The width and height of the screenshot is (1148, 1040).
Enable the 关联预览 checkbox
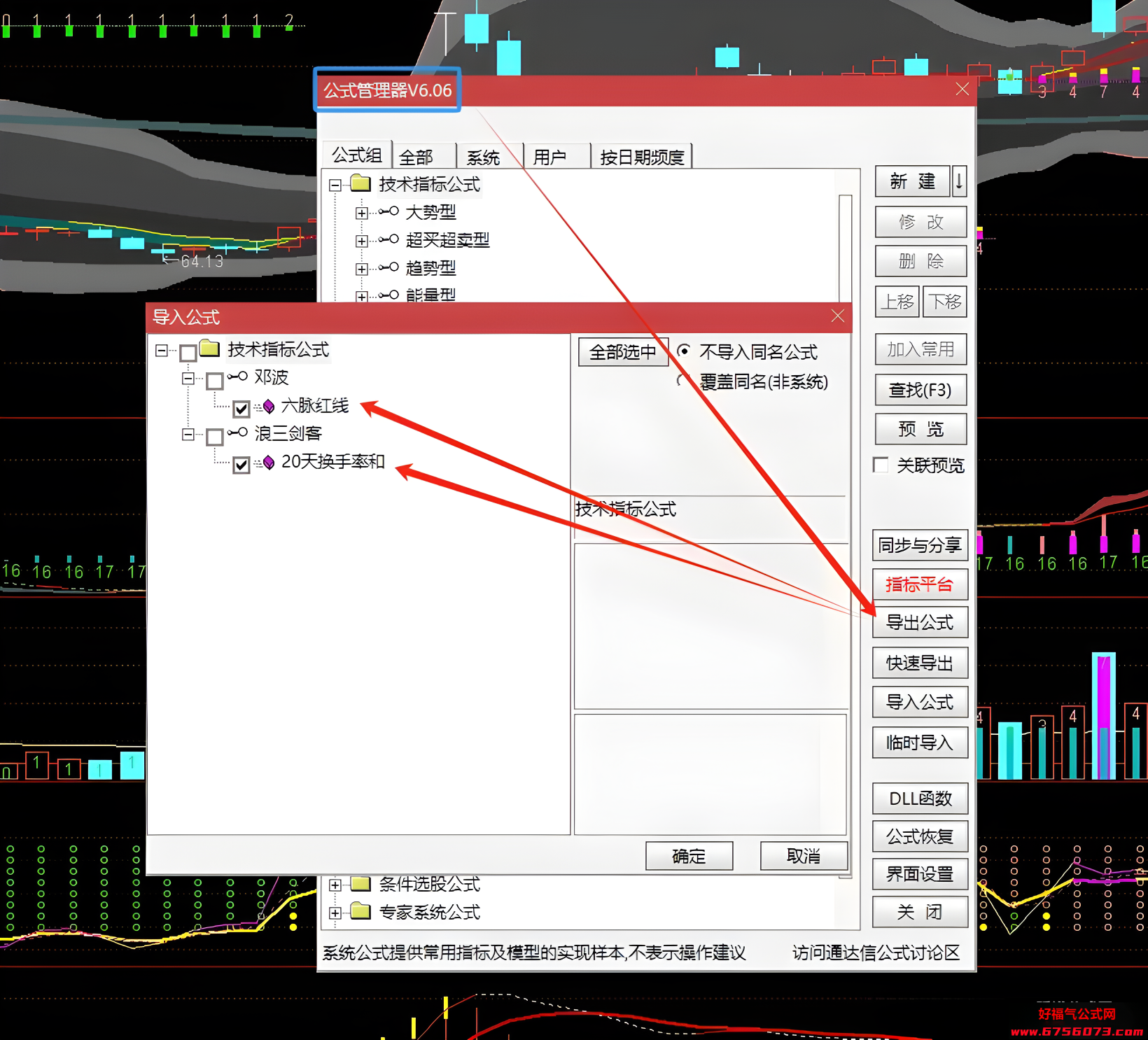click(x=881, y=465)
